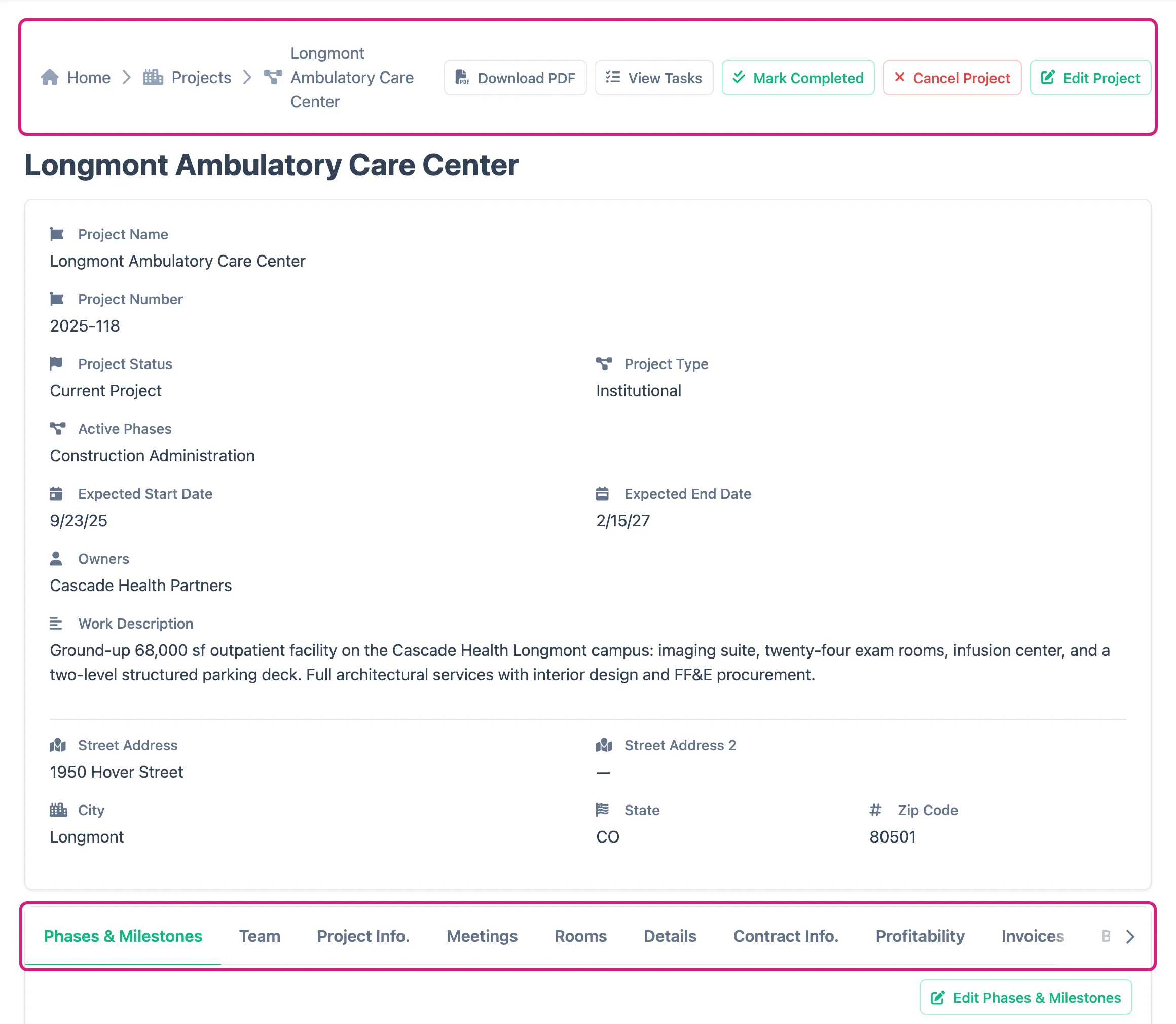Click the checklist icon on View Tasks
The width and height of the screenshot is (1176, 1024).
point(612,77)
